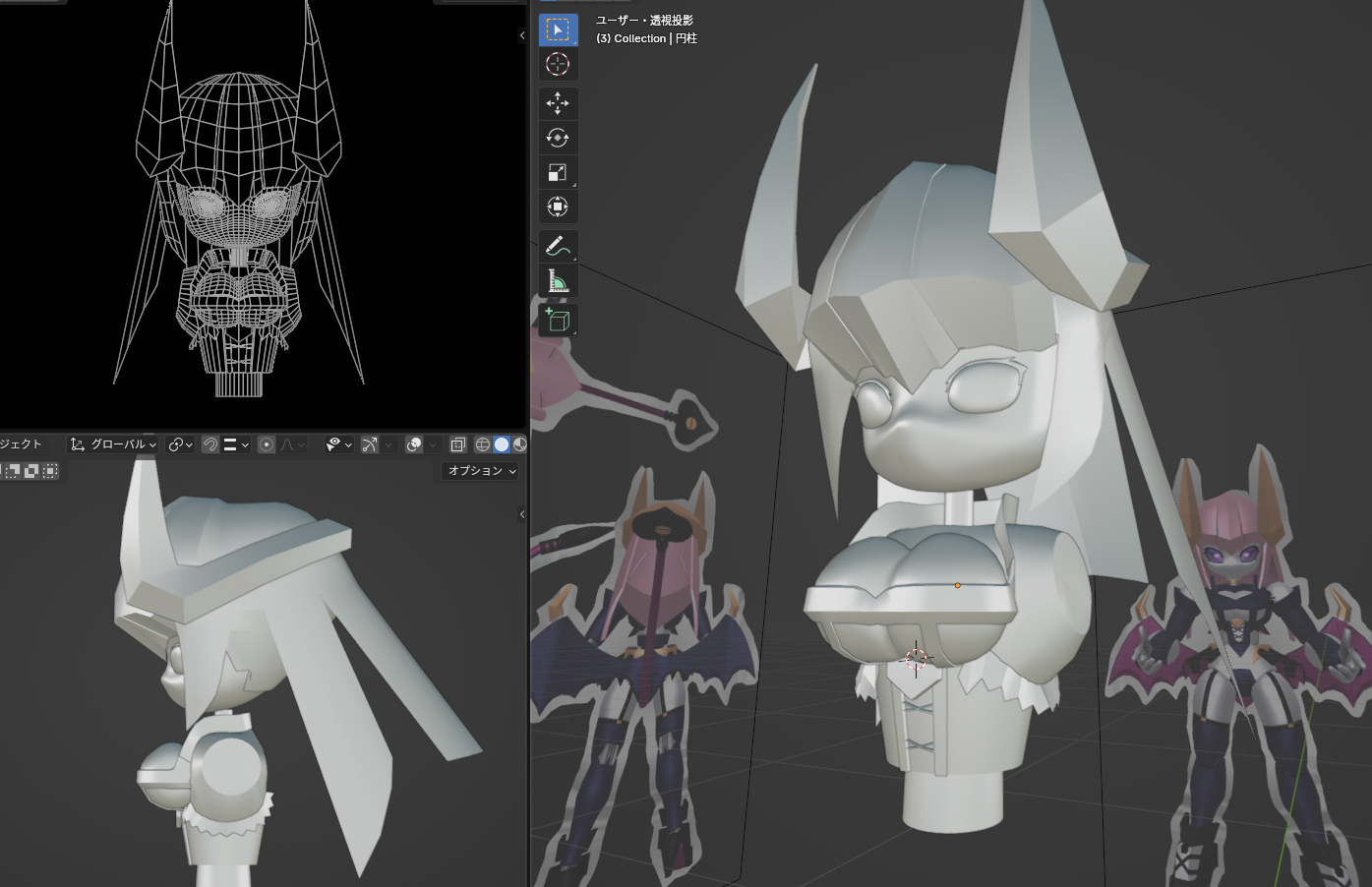
Task: Open object type visibility dropdown
Action: [339, 444]
